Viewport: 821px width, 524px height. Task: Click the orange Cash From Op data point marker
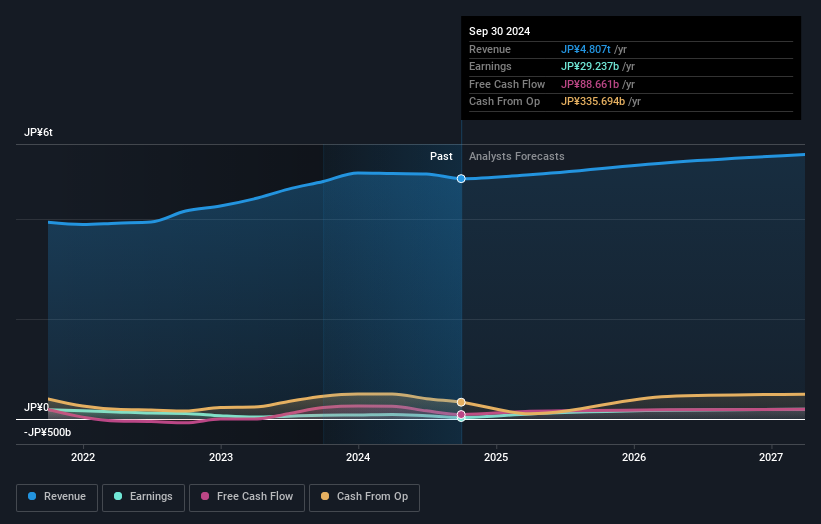point(461,402)
